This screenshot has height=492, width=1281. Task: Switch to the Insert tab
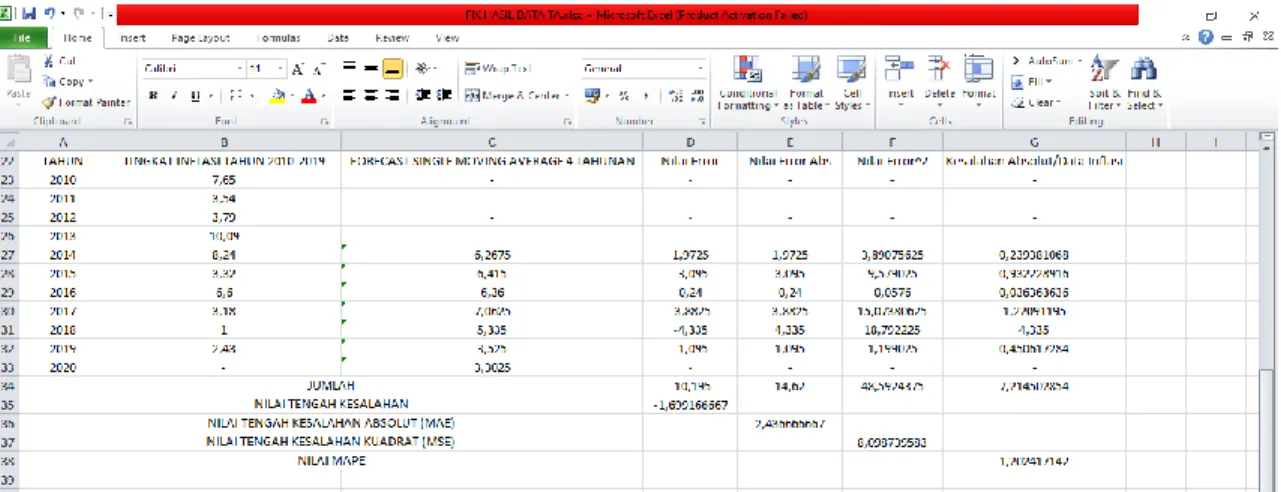tap(132, 38)
